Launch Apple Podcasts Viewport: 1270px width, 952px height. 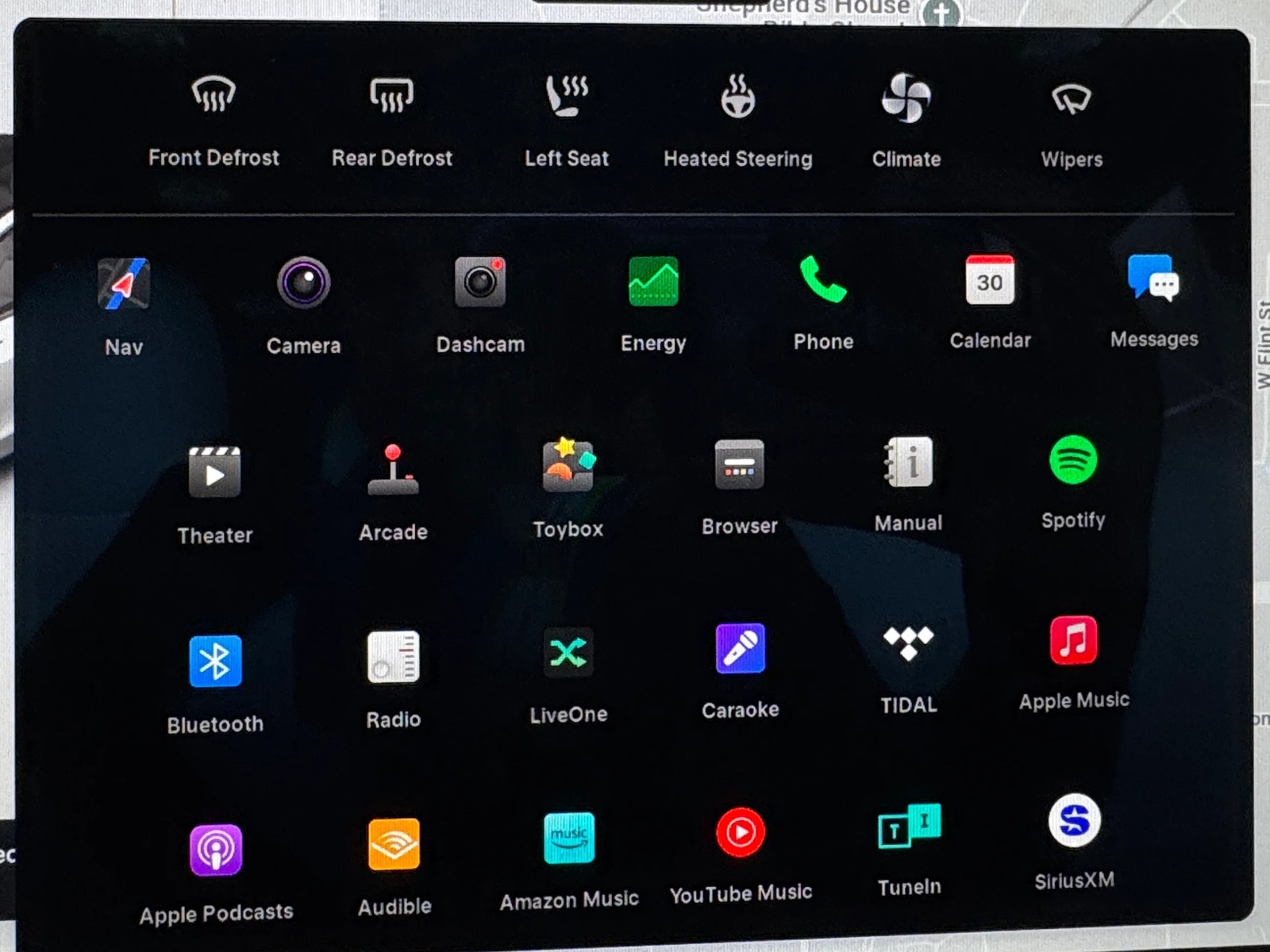pos(215,850)
